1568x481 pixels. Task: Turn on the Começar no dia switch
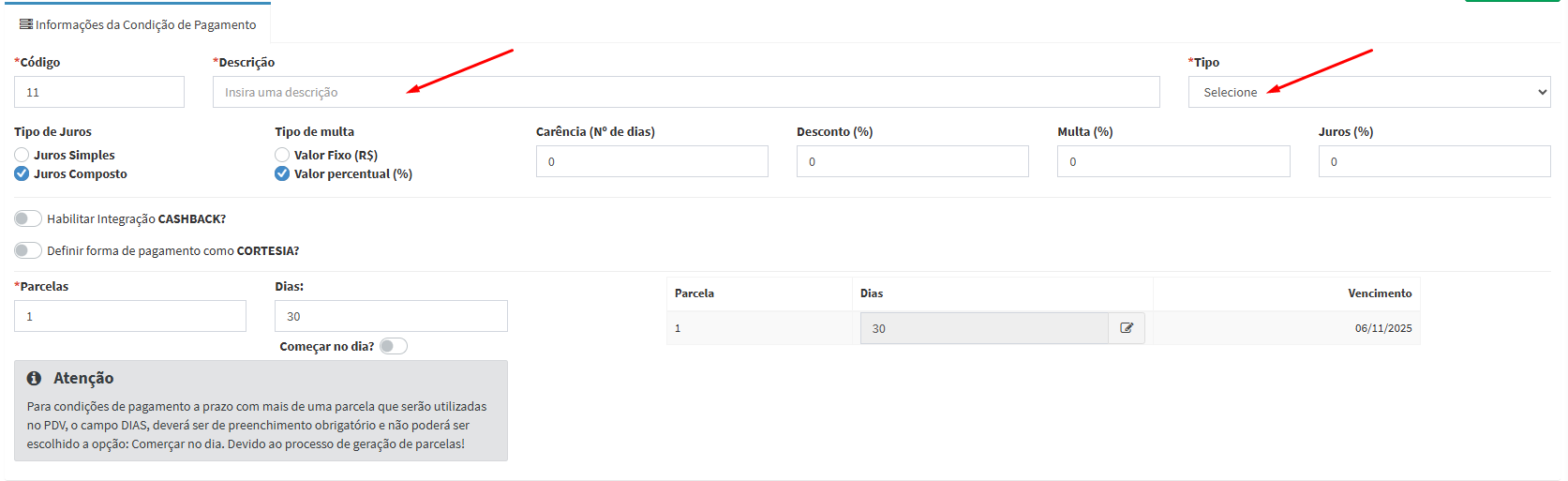(394, 346)
